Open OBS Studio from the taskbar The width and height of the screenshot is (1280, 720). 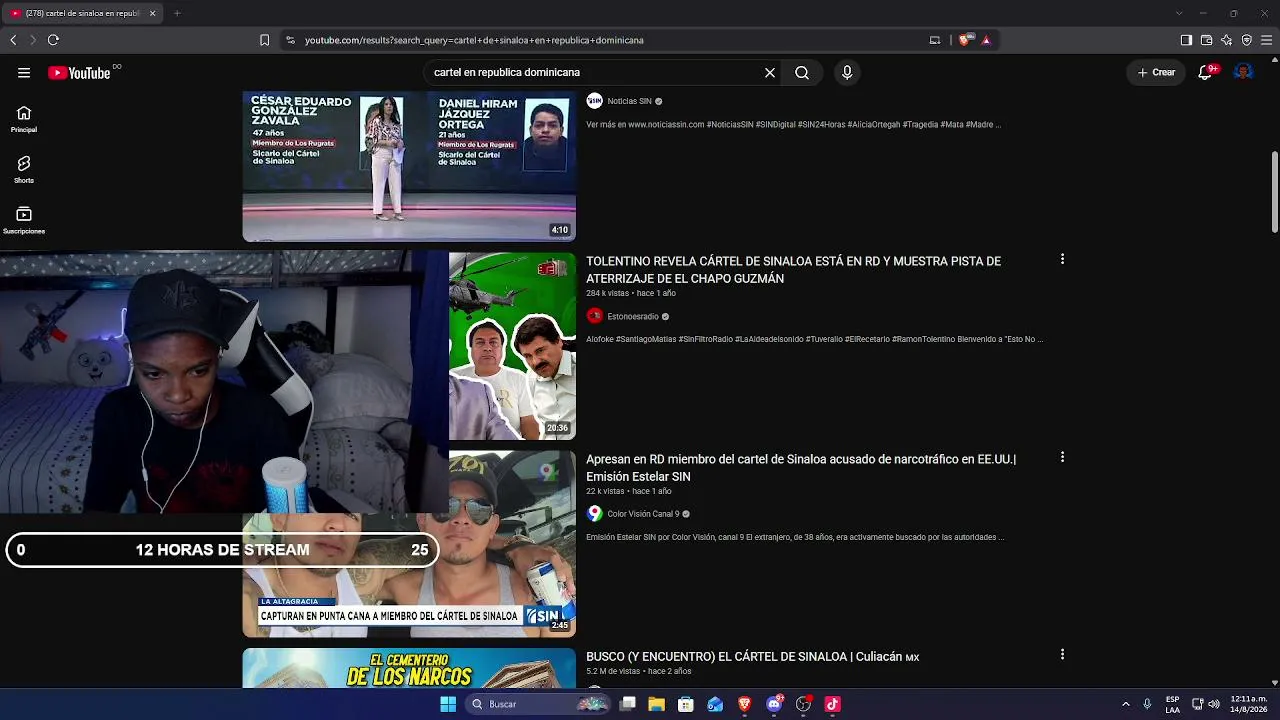pyautogui.click(x=803, y=704)
